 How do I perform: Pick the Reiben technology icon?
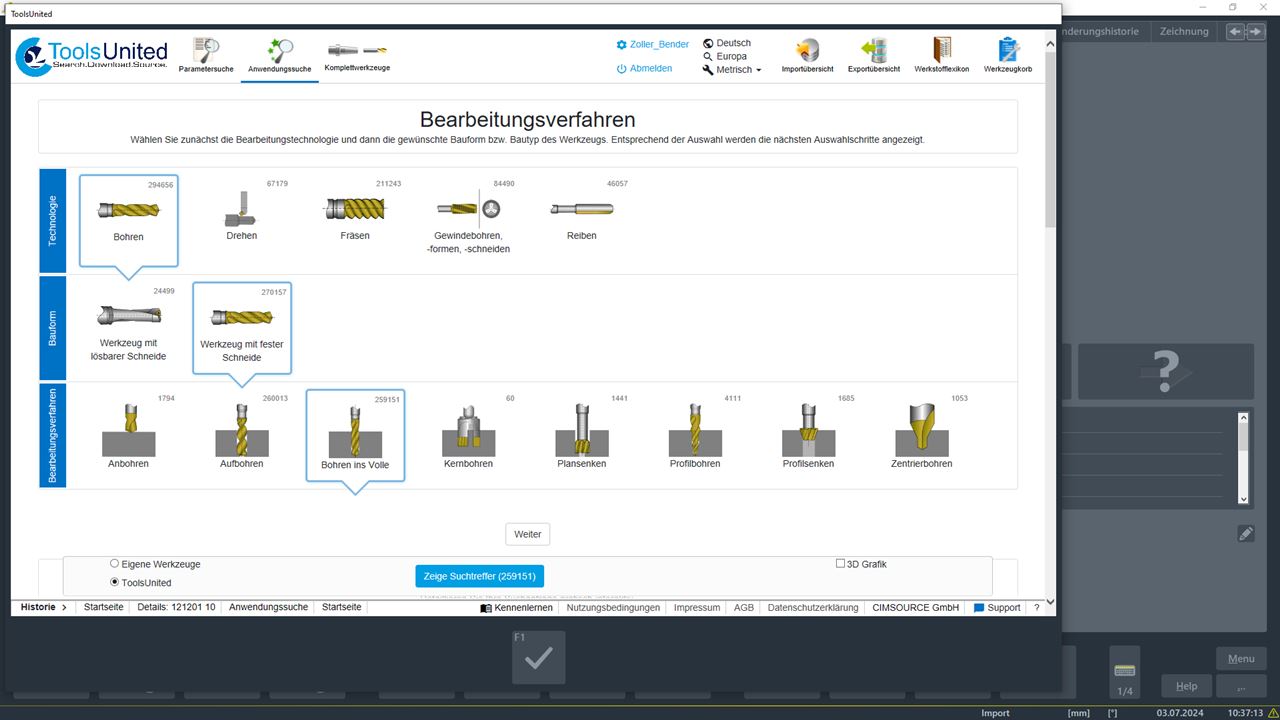tap(581, 210)
